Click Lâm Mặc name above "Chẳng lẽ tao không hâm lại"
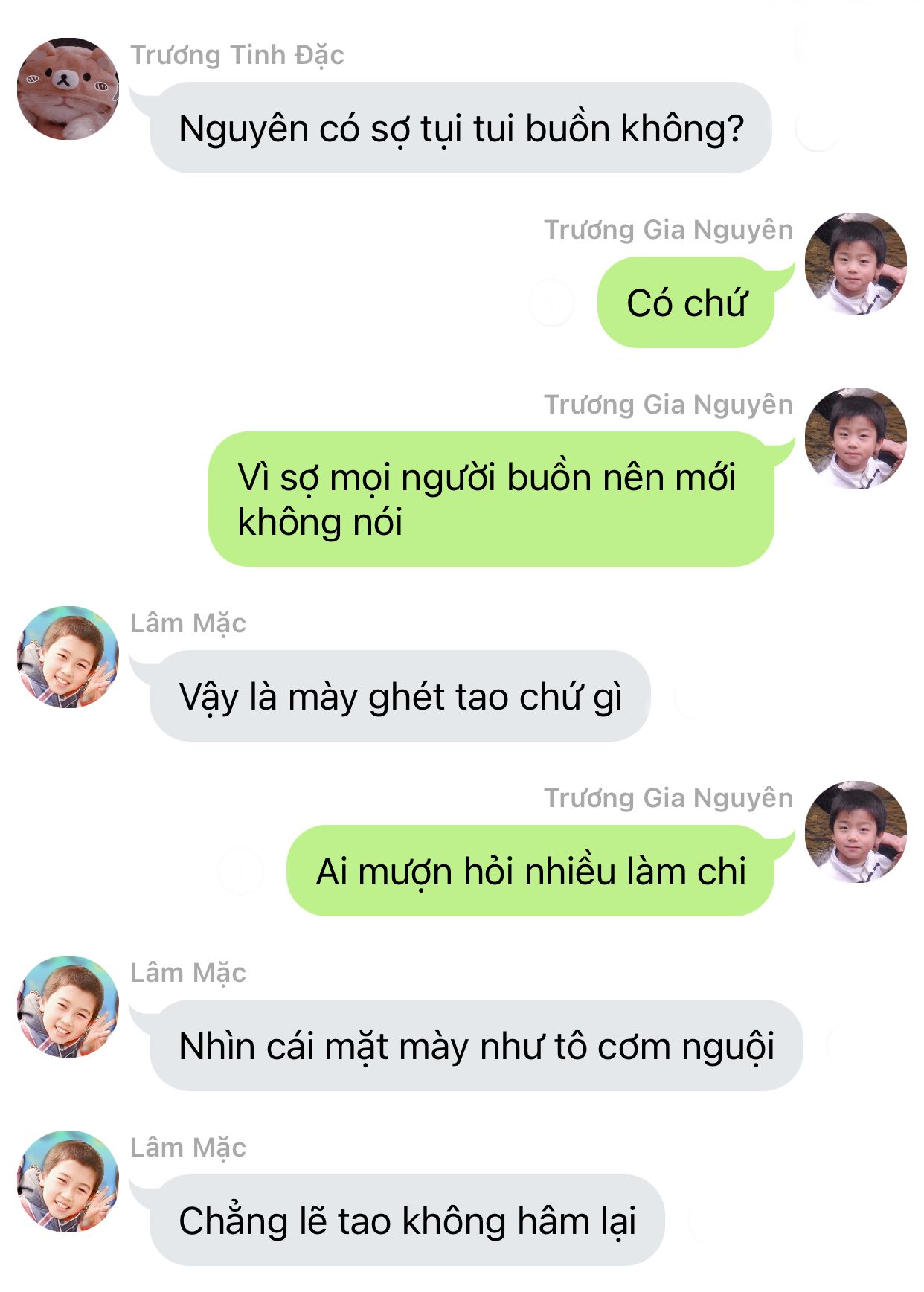Screen dimensions: 924x1292 [188, 1148]
